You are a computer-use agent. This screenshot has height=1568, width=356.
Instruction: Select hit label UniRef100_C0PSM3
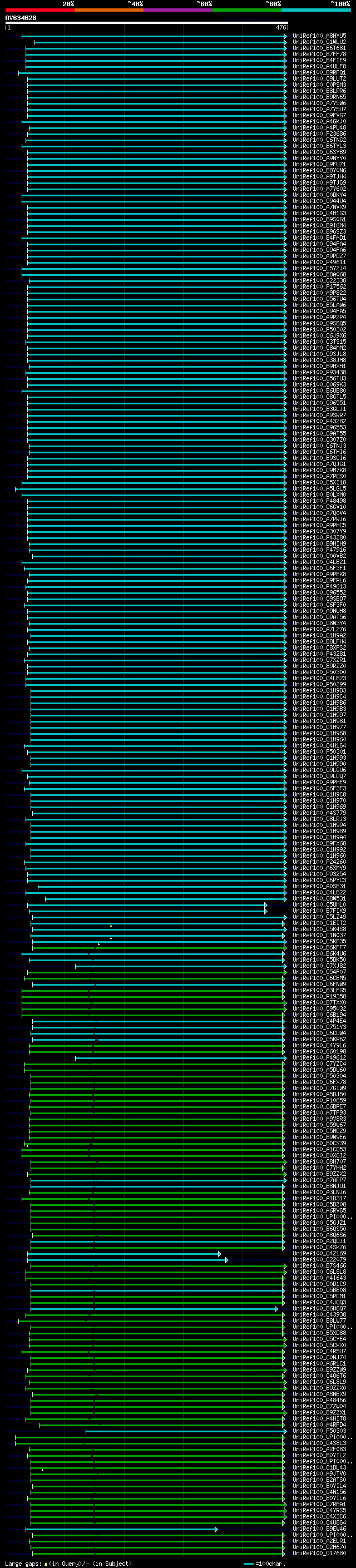(319, 85)
